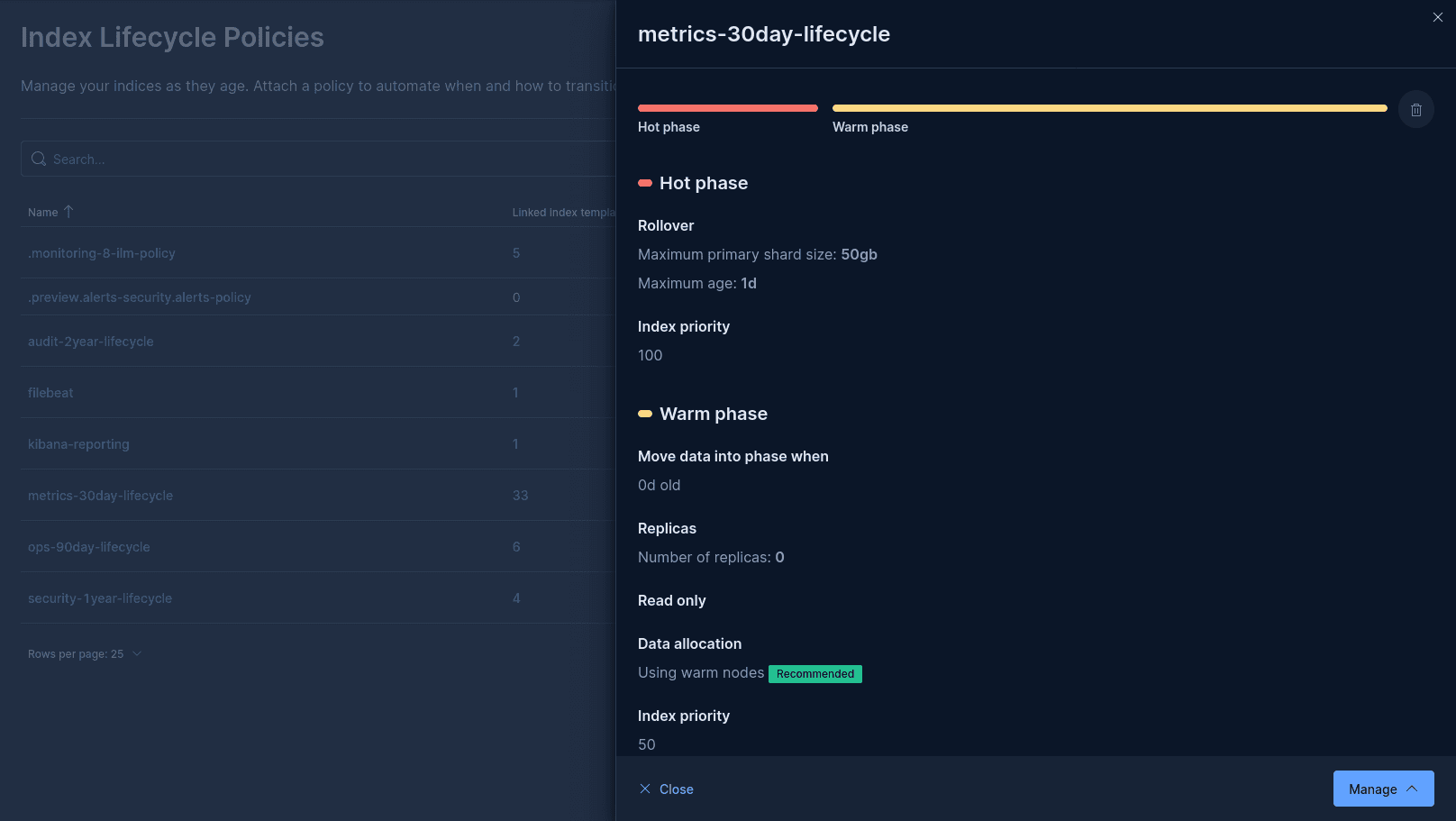Viewport: 1456px width, 821px height.
Task: Click the red Hot phase timeline bar
Action: click(x=728, y=108)
